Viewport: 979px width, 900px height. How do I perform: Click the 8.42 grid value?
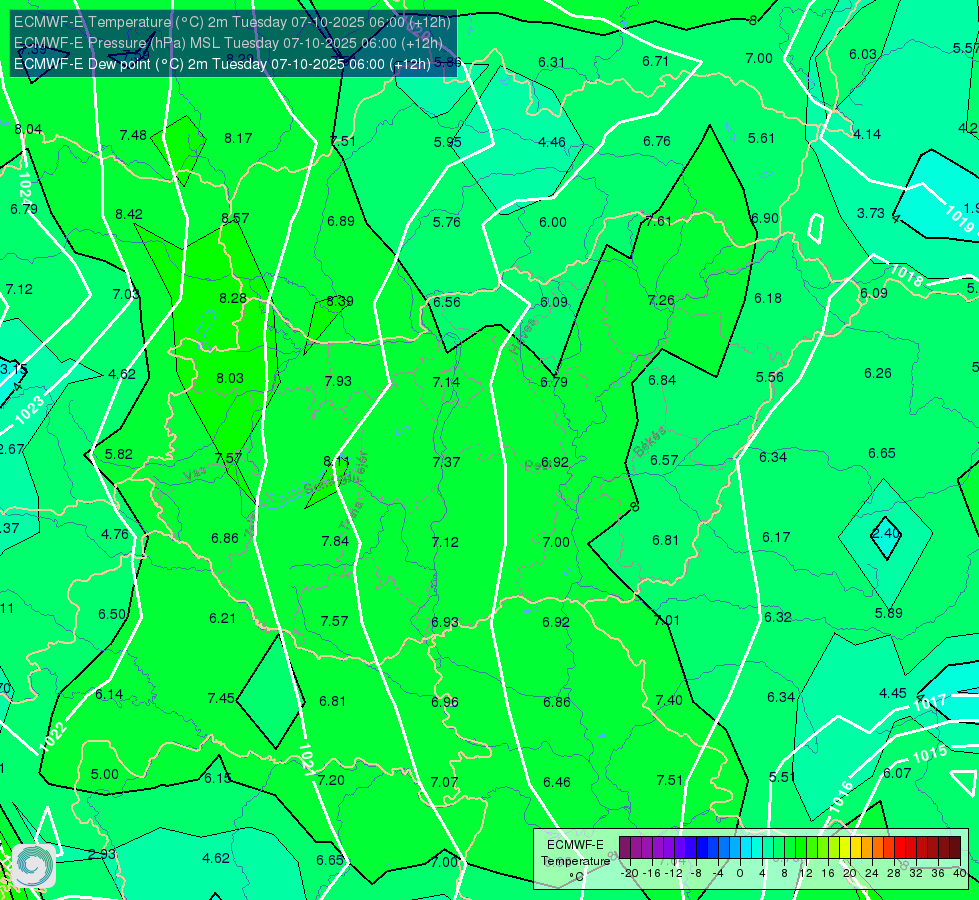point(129,214)
